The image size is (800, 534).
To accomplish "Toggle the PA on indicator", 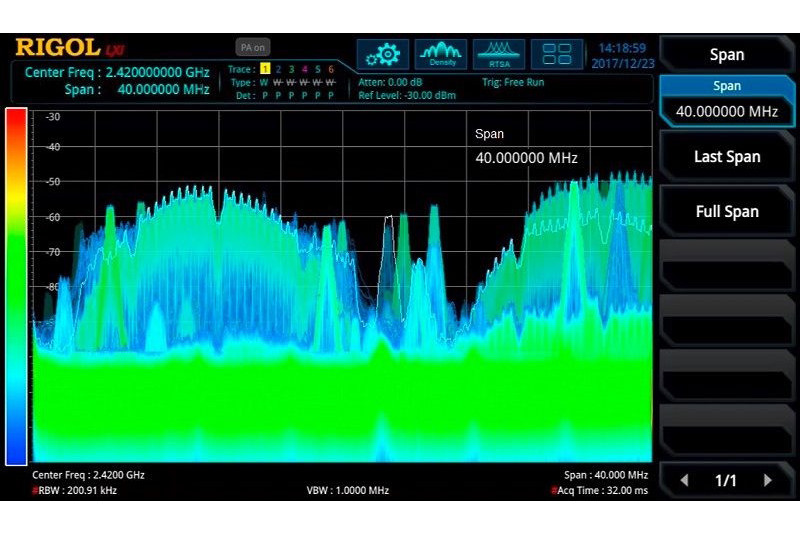I will [251, 47].
